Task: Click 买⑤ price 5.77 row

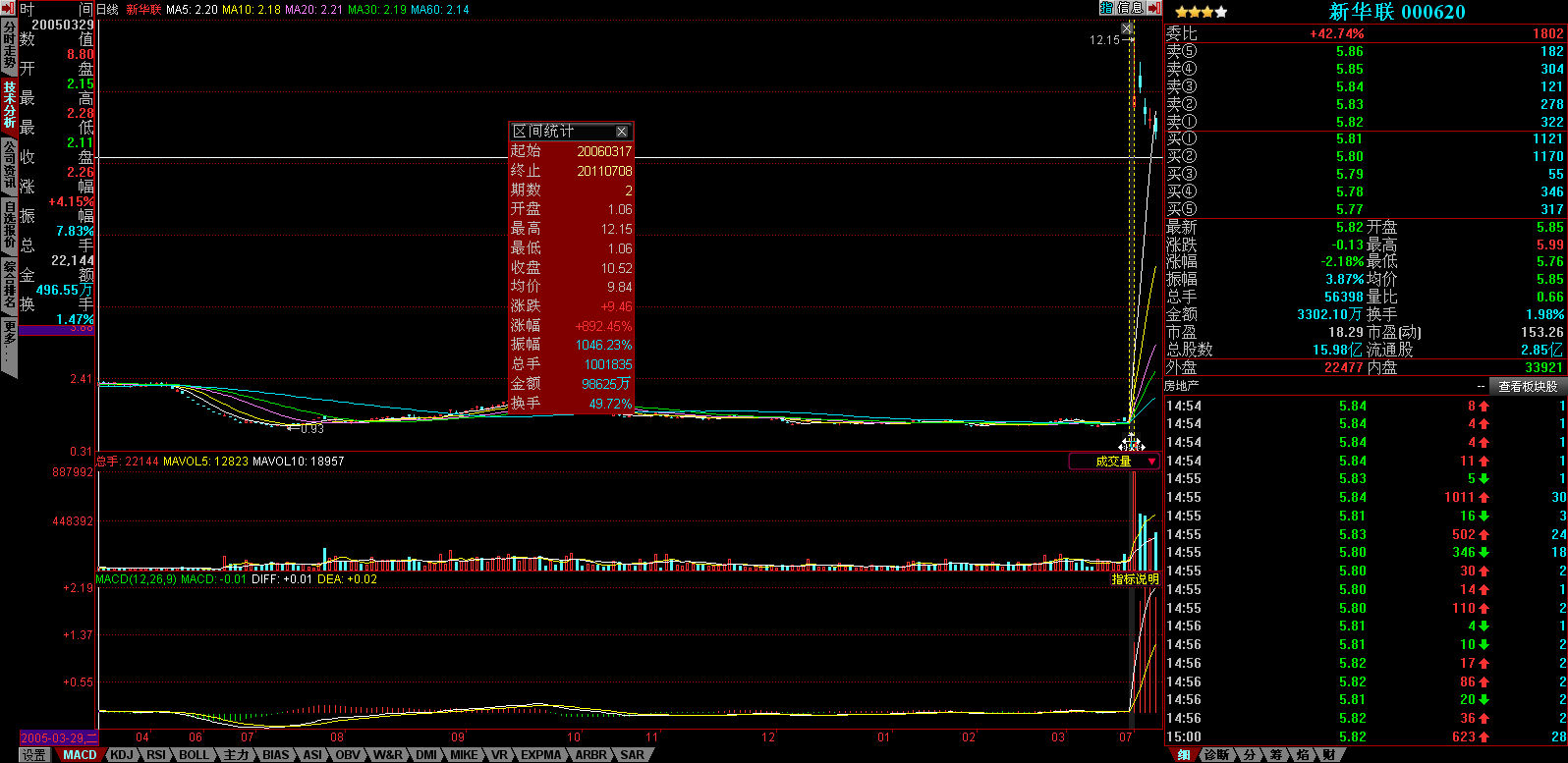Action: [1365, 209]
